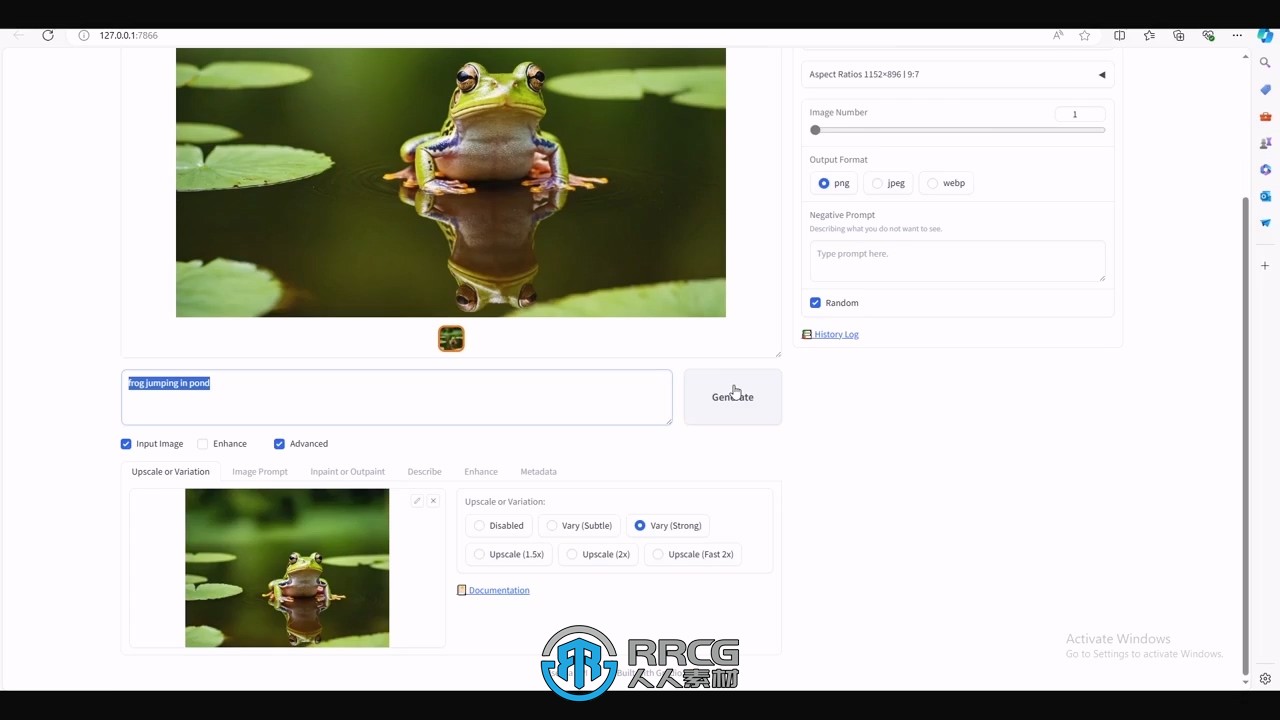Screen dimensions: 1280x720
Task: Select webp output format
Action: tap(946, 183)
